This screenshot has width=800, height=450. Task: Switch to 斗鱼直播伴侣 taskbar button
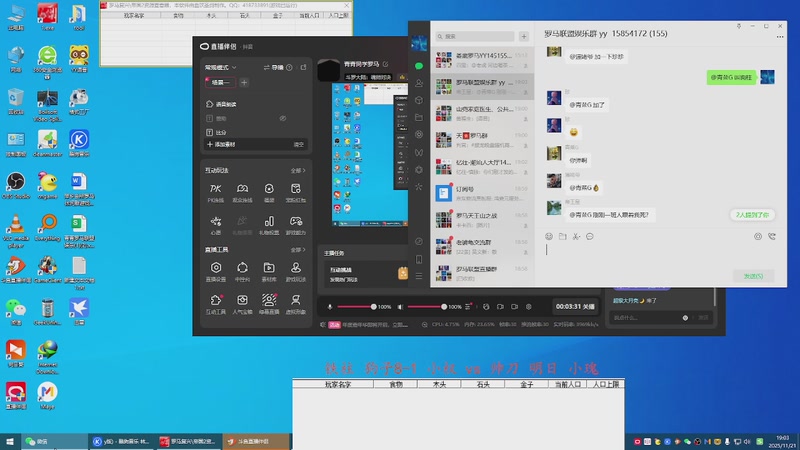[255, 441]
